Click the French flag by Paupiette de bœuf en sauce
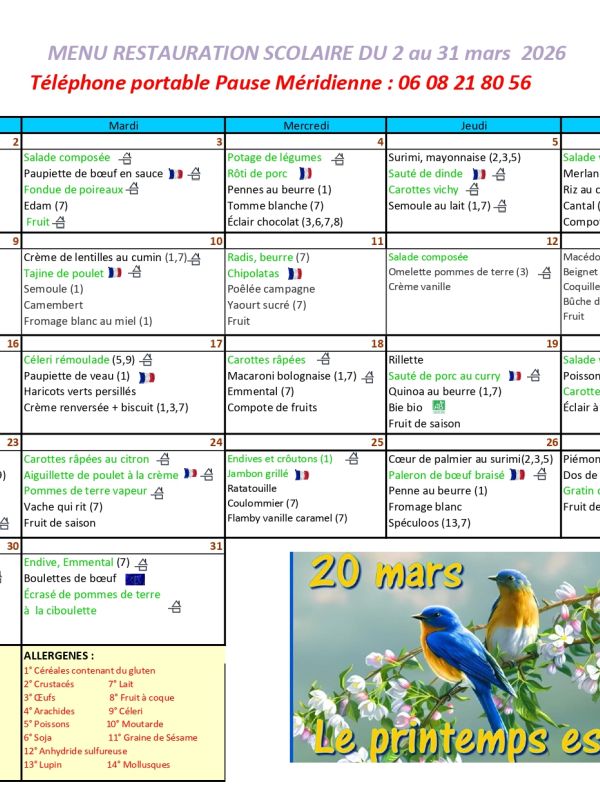 (176, 174)
